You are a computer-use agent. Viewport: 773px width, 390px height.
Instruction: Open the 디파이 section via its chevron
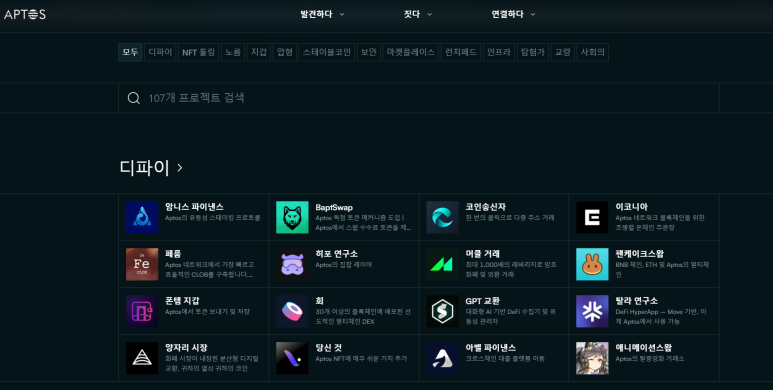pyautogui.click(x=180, y=168)
